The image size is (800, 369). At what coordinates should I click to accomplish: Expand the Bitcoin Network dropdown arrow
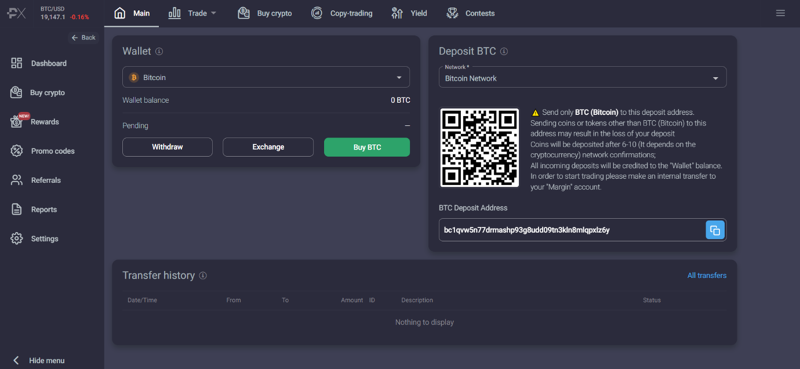tap(715, 79)
